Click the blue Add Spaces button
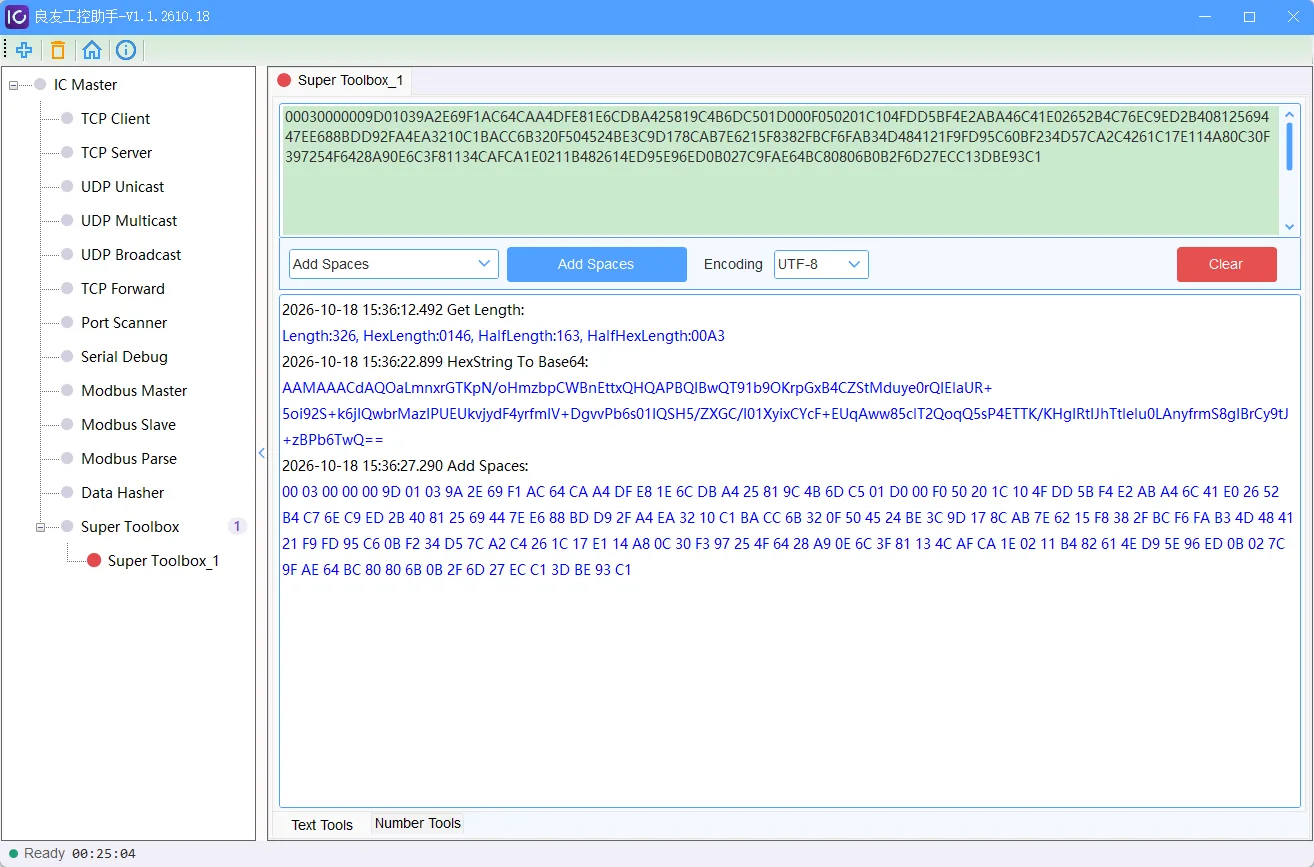The width and height of the screenshot is (1314, 867). pyautogui.click(x=597, y=264)
